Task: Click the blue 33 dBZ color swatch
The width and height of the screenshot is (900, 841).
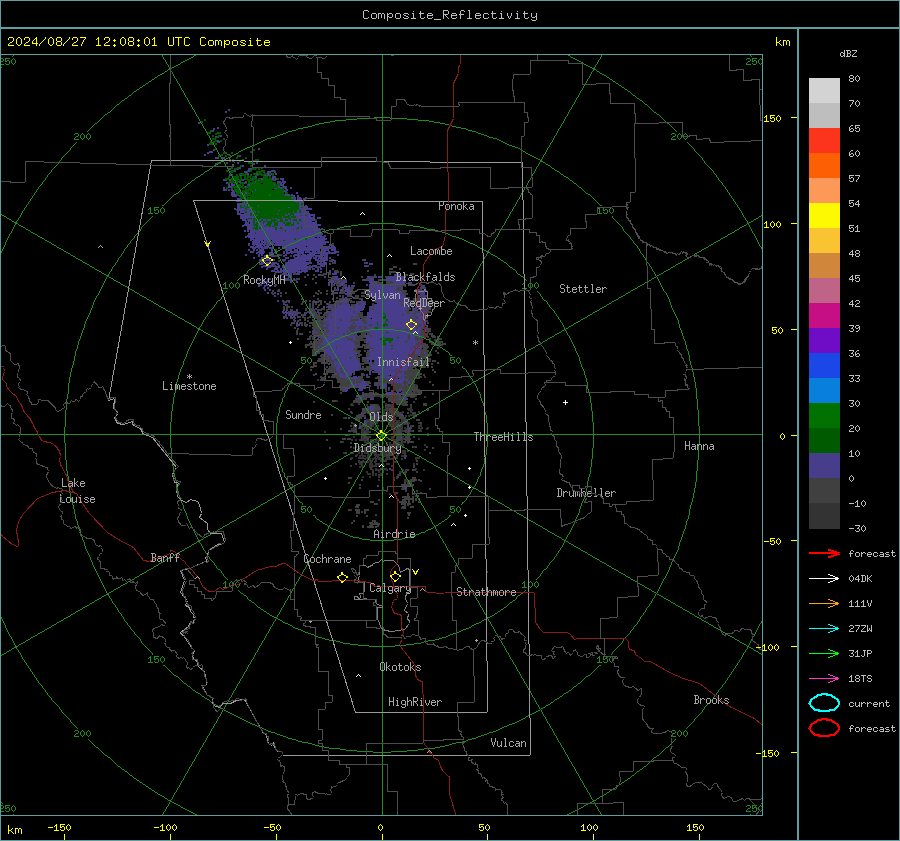Action: click(x=824, y=366)
